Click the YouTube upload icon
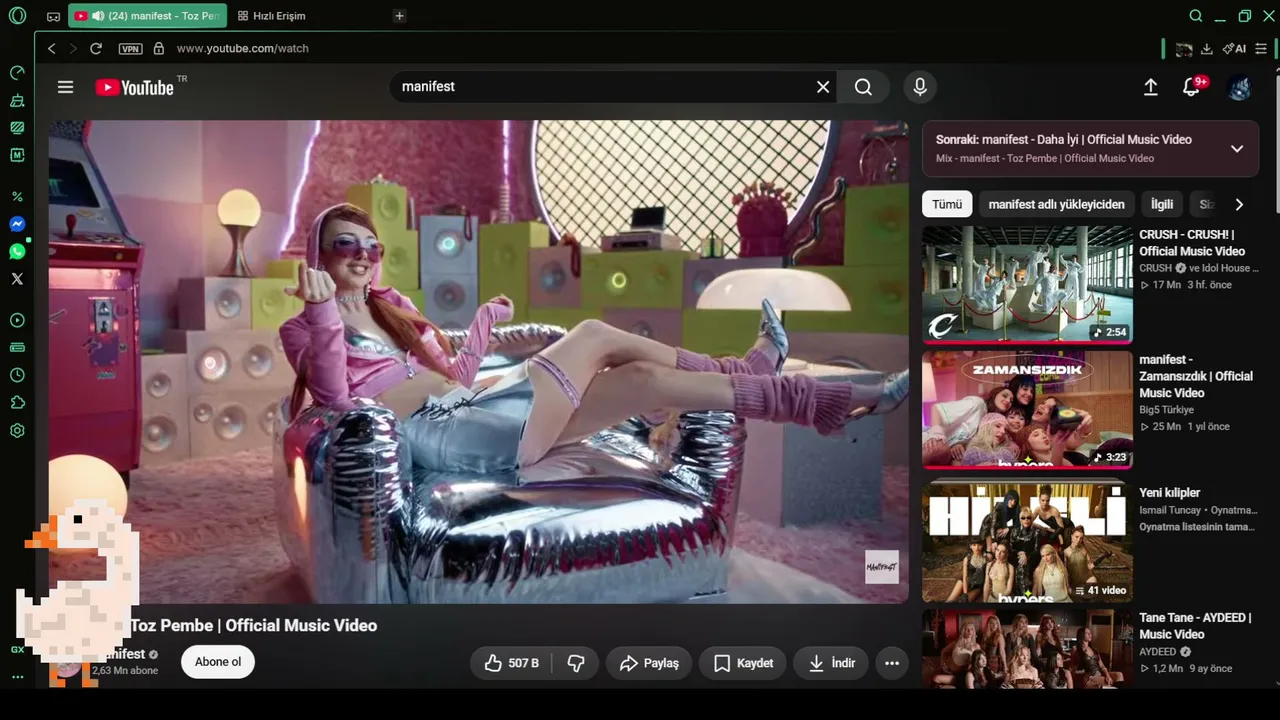This screenshot has width=1280, height=720. [x=1151, y=87]
